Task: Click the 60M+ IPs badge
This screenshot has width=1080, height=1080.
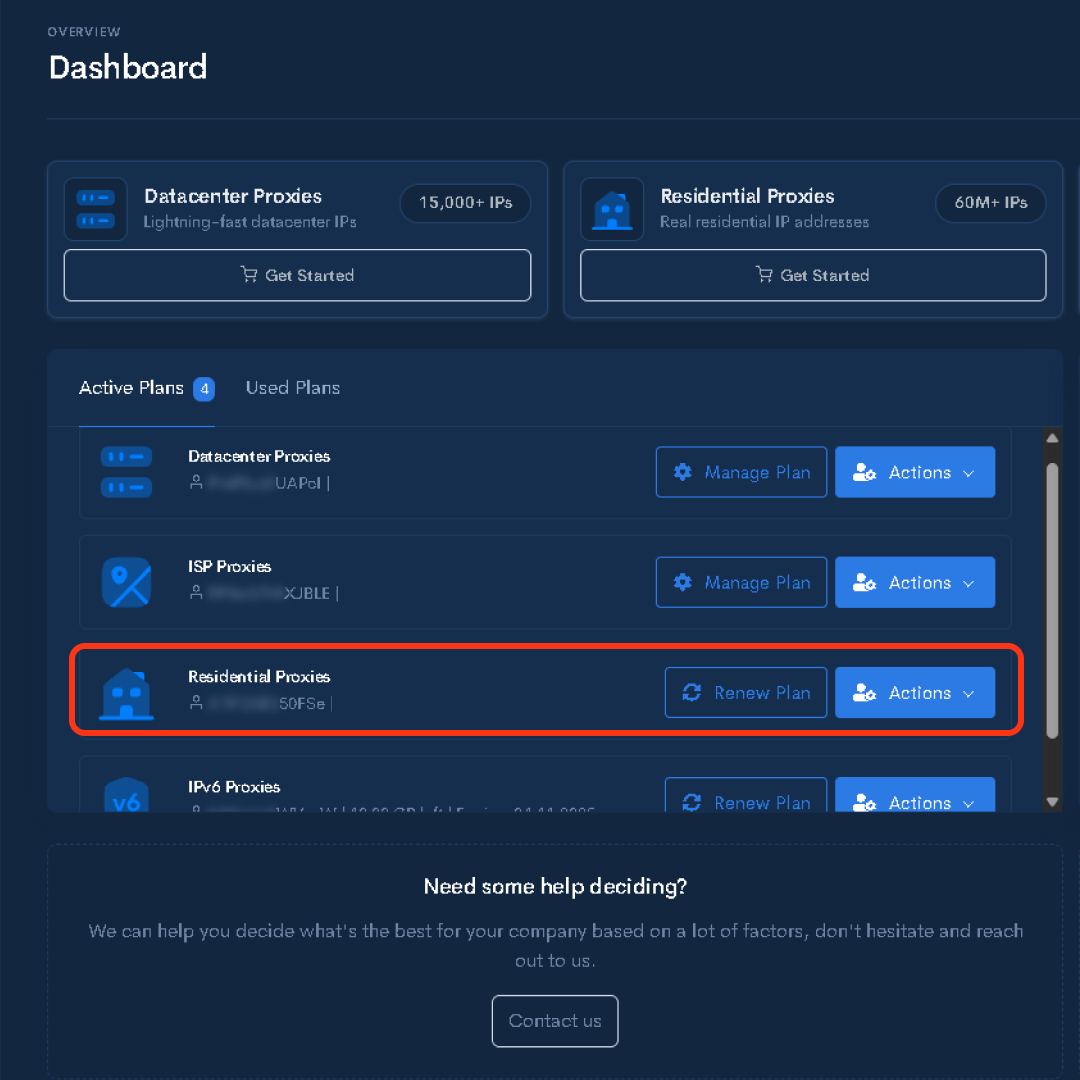Action: coord(990,203)
